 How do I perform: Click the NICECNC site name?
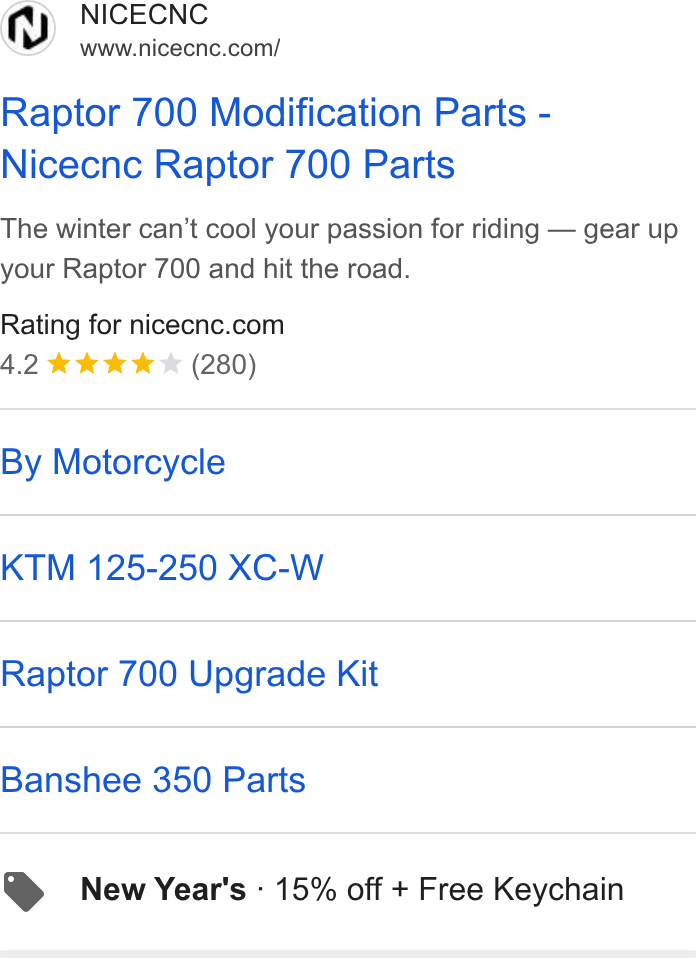144,15
